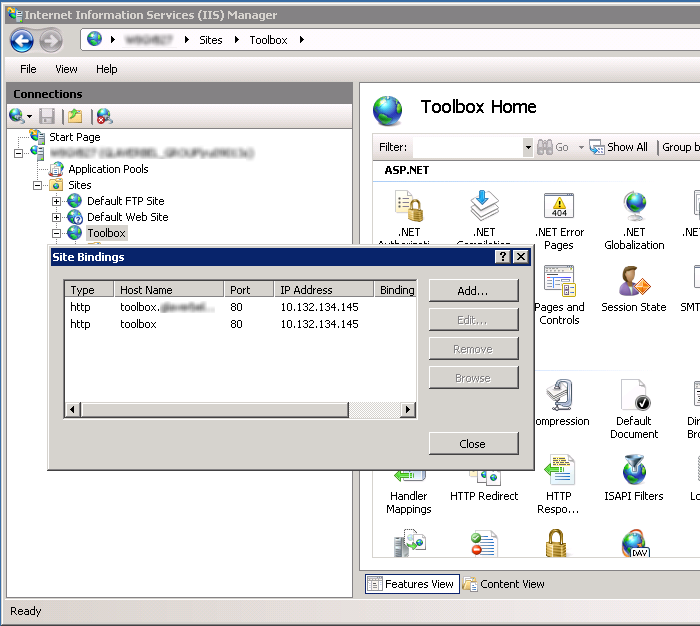Viewport: 700px width, 626px height.
Task: Collapse the Sites tree node
Action: [x=40, y=185]
